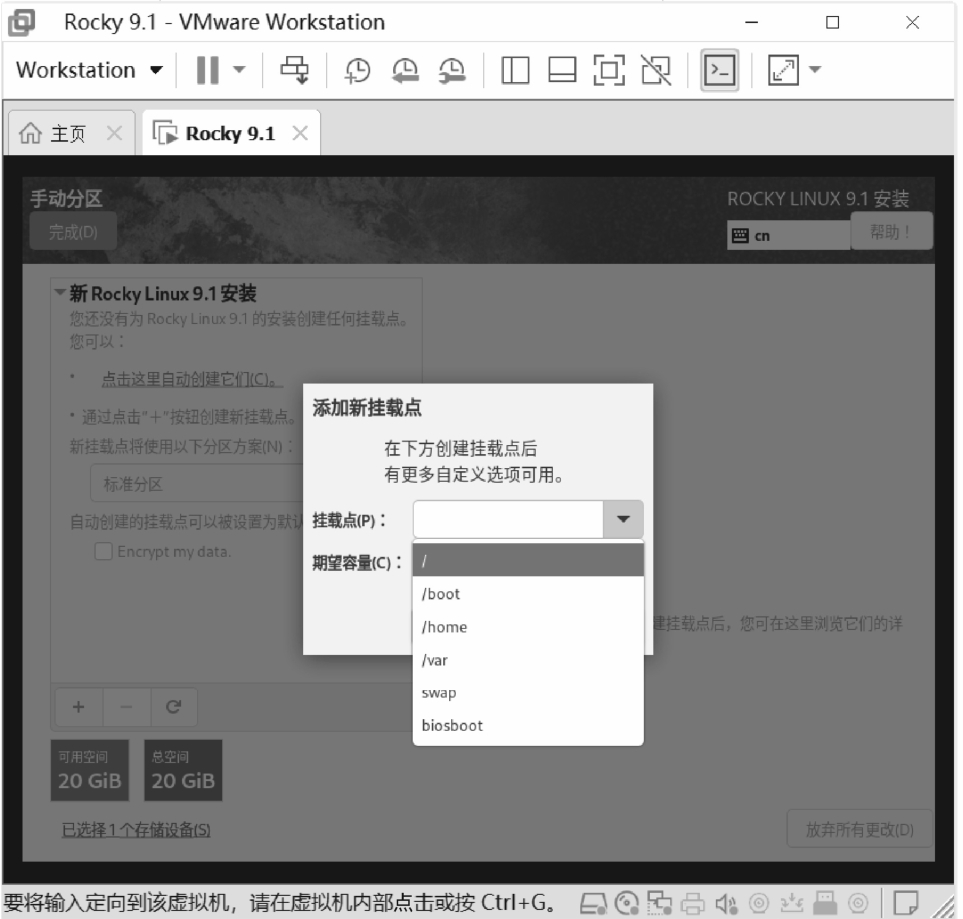Open the Workstation dropdown menu

click(x=89, y=70)
